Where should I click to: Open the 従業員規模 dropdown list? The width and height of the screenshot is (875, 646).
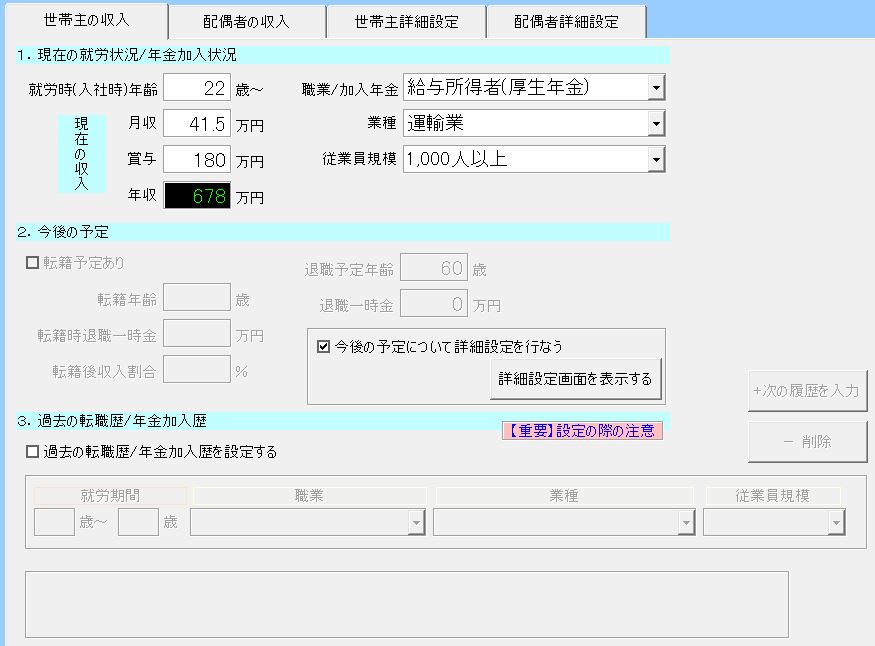pos(655,159)
